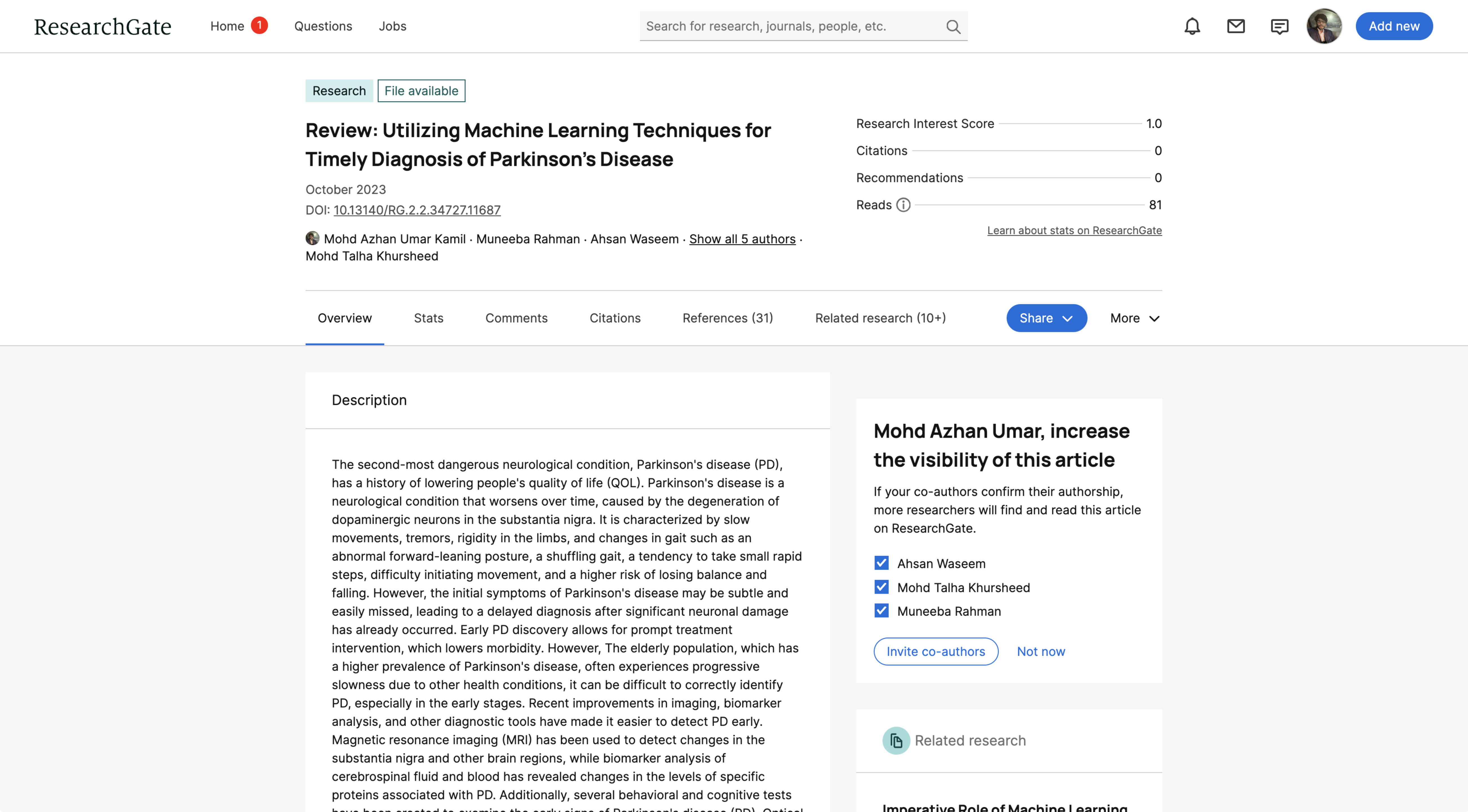
Task: Uncheck the Mohd Talha Khursheed checkbox
Action: (x=881, y=587)
